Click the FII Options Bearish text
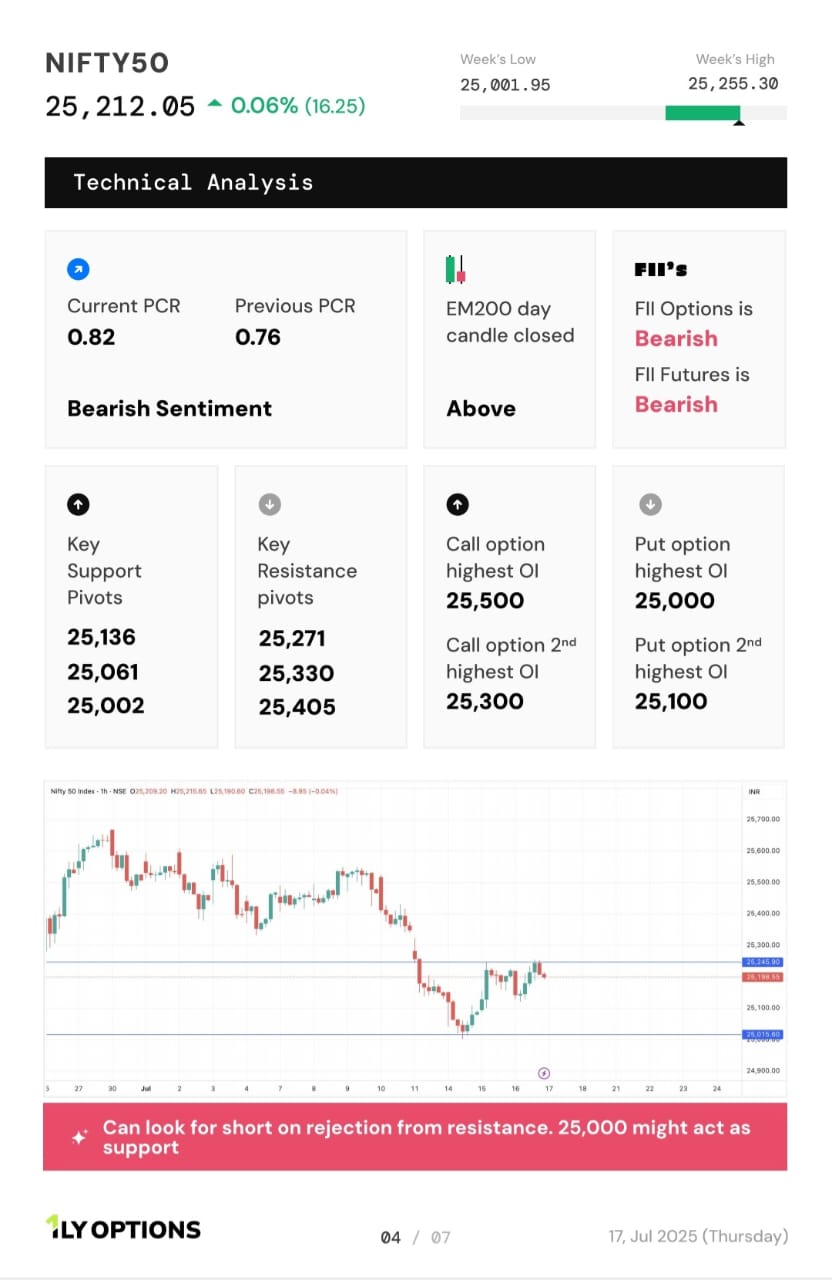Image resolution: width=832 pixels, height=1280 pixels. pos(676,338)
